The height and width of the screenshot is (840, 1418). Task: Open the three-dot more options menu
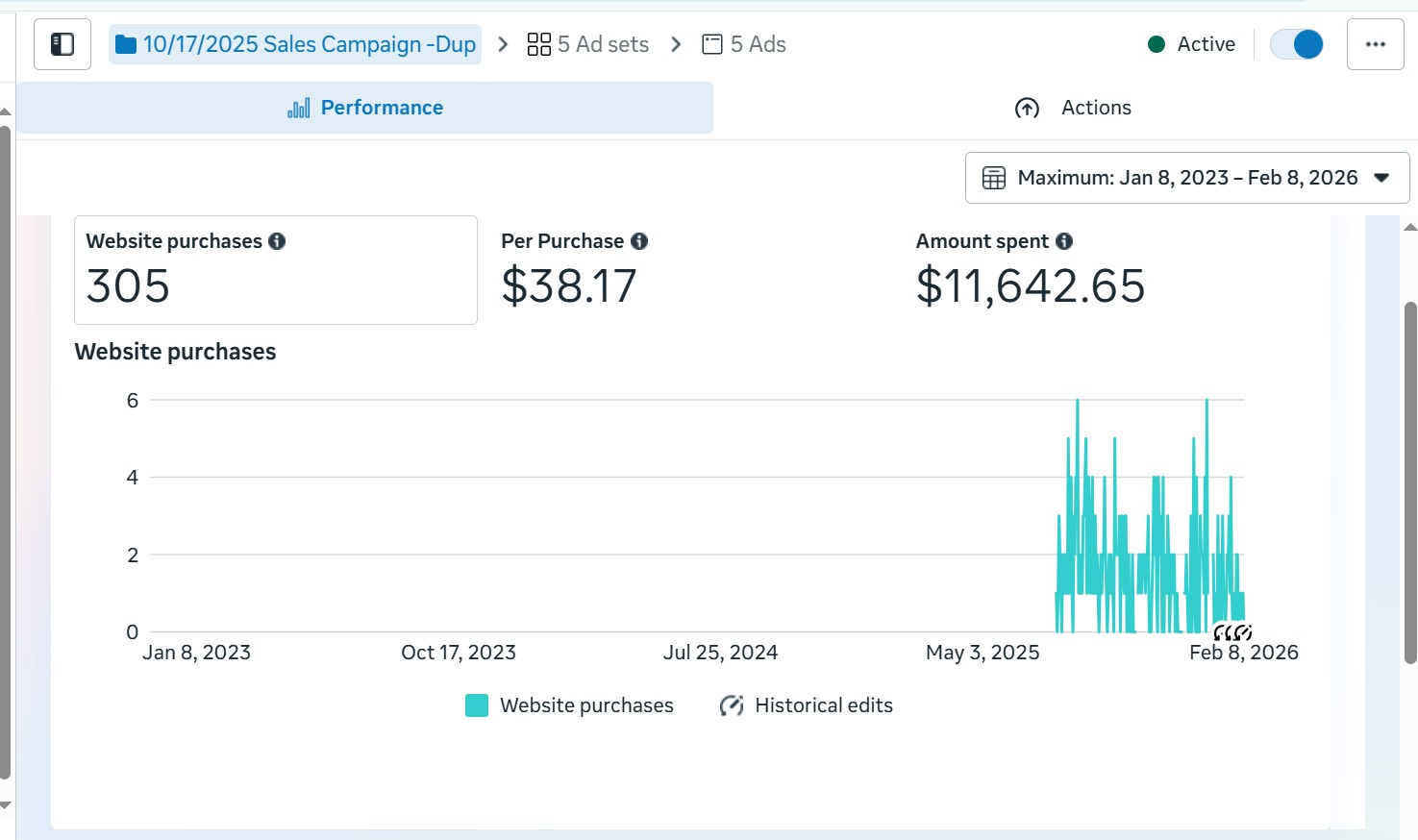1375,44
